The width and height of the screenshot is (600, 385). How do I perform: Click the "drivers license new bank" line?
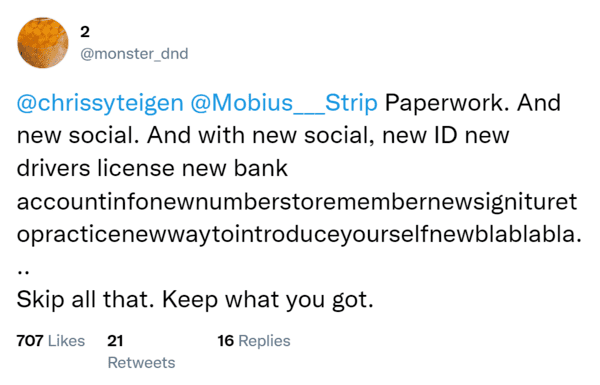[x=152, y=168]
